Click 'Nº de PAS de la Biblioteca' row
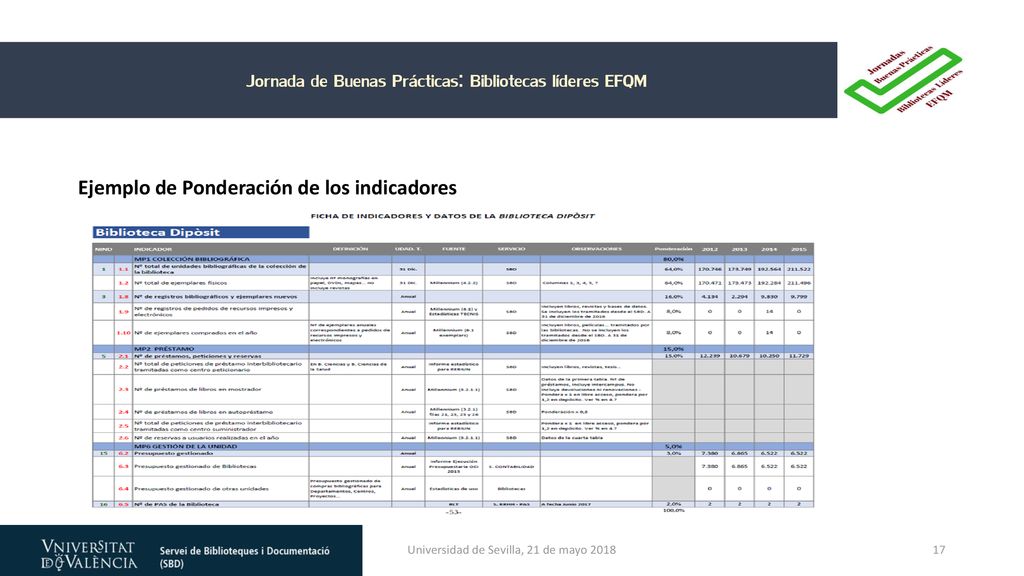 (453, 504)
